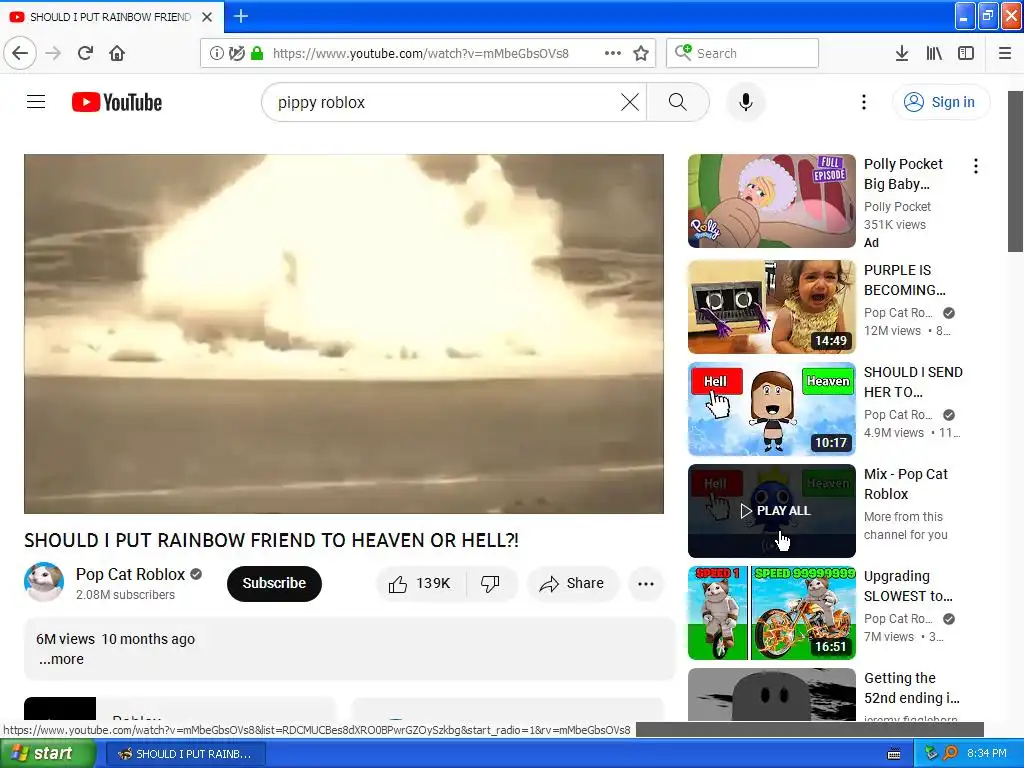
Task: Open YouTube settings three-dot menu
Action: pos(864,102)
